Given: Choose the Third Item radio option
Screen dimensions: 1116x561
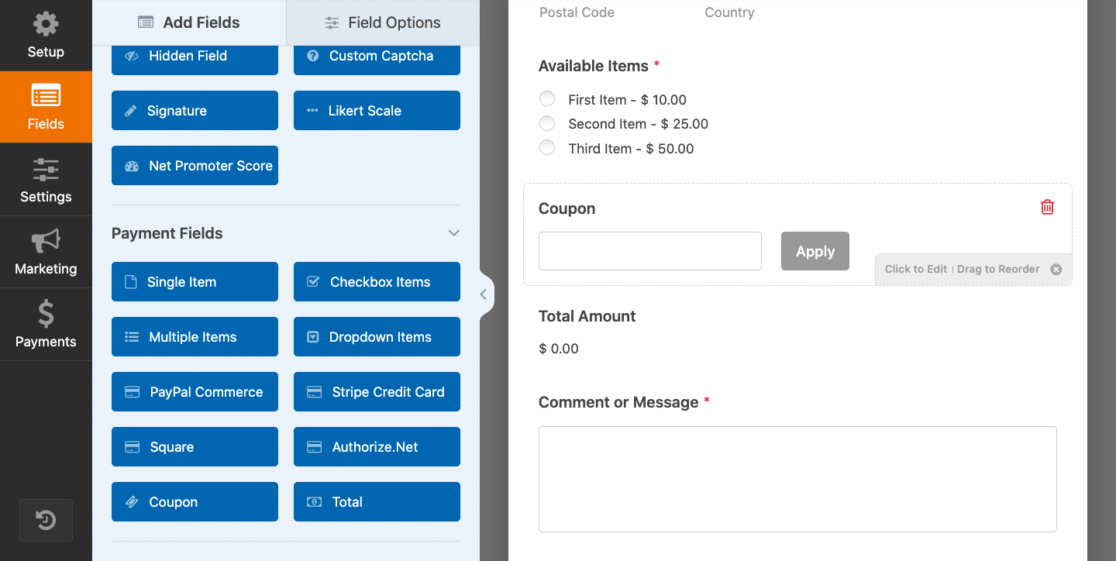Looking at the screenshot, I should 547,148.
